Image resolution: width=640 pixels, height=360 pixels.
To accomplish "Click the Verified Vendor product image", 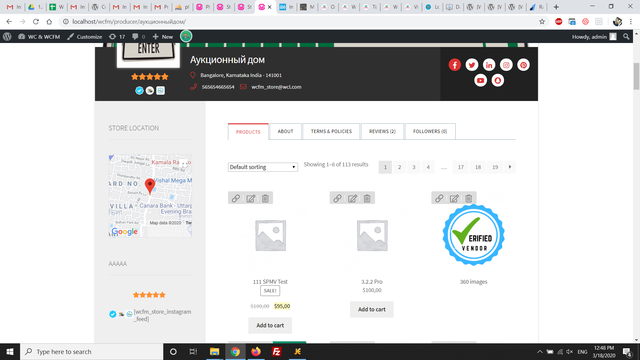I will click(x=473, y=235).
